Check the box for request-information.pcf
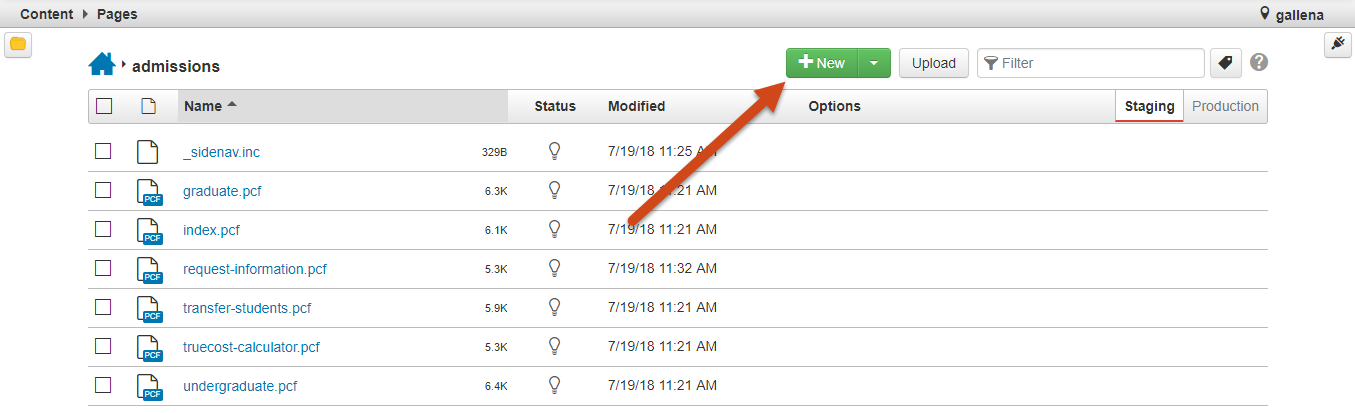 [103, 268]
